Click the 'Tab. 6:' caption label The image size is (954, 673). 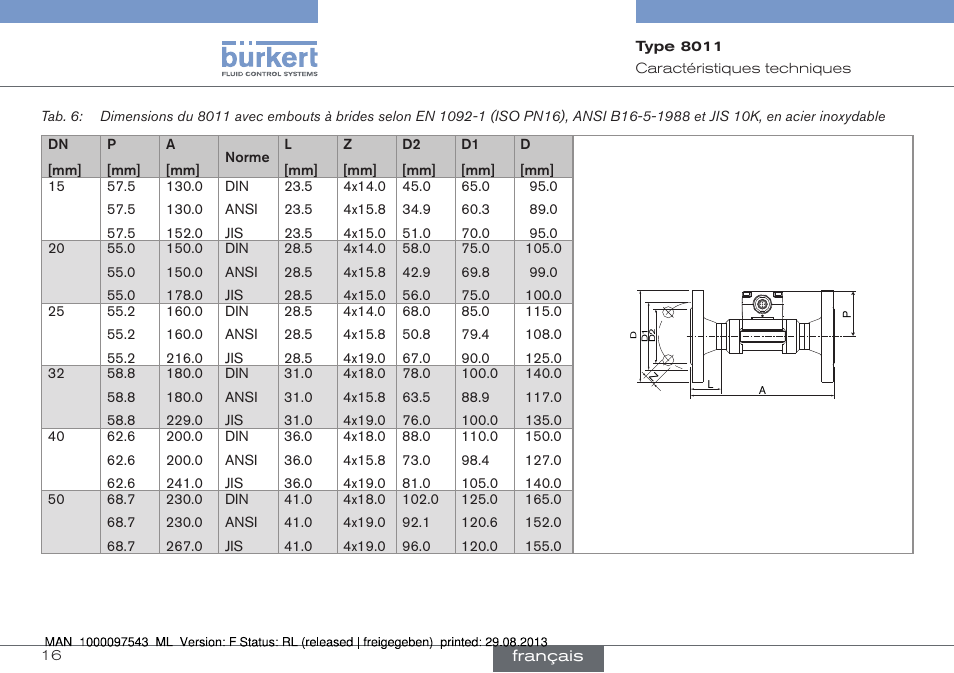pos(62,116)
